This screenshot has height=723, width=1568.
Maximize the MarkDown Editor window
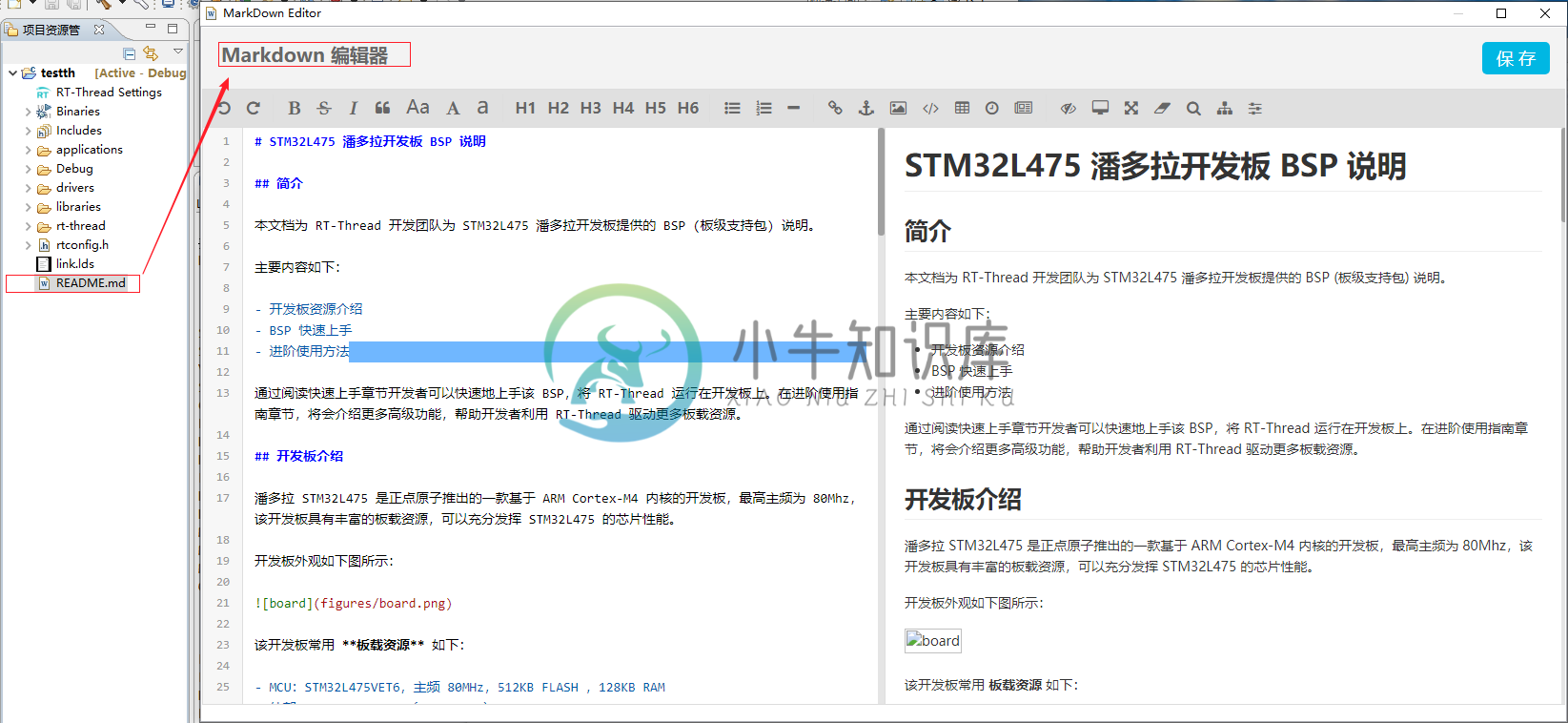1501,13
